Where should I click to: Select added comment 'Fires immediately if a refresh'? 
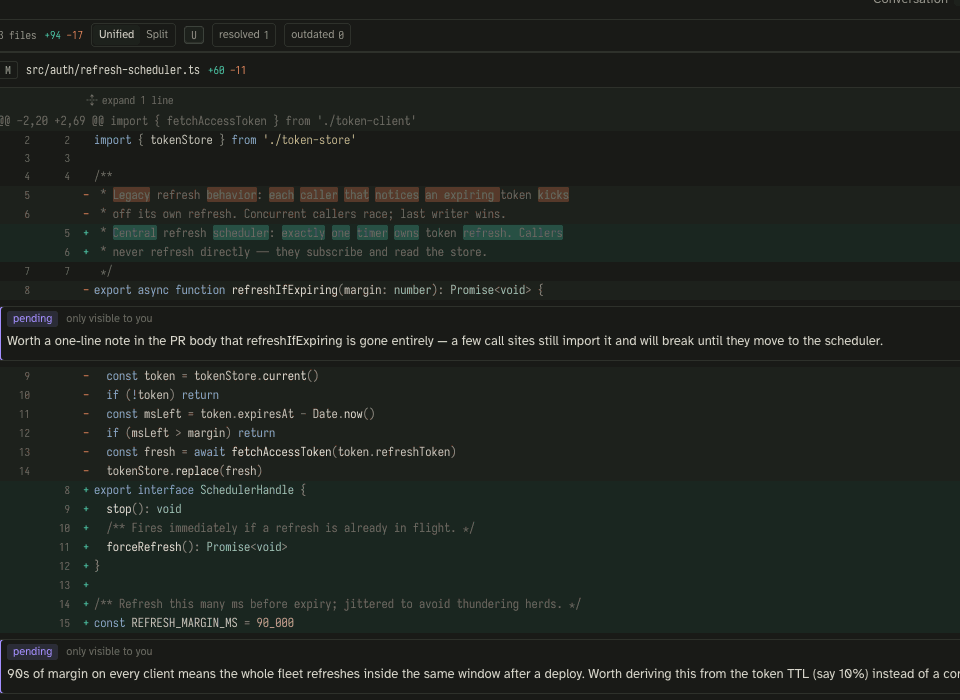480,527
